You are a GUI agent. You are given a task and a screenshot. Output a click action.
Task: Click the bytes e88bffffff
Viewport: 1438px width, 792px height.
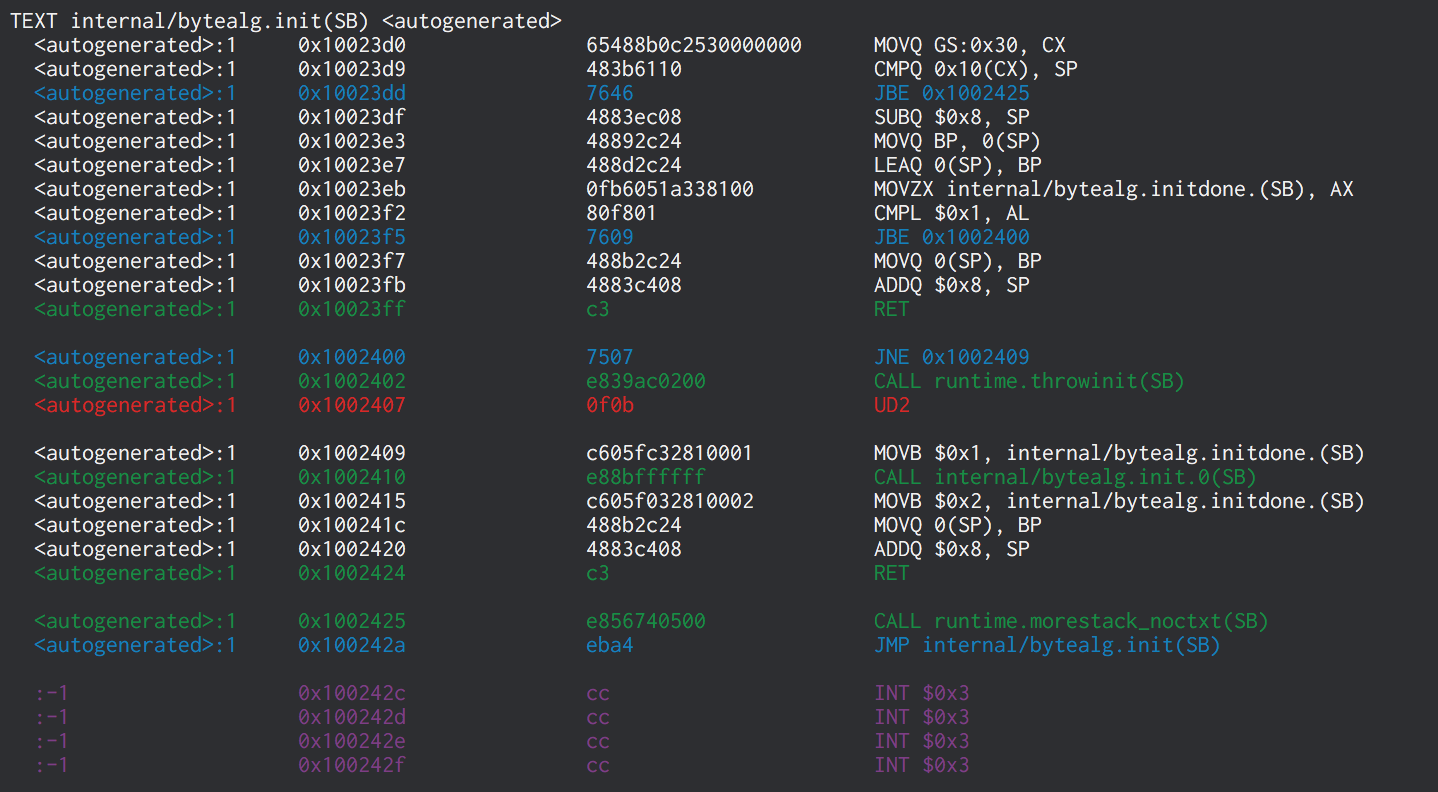[x=645, y=477]
